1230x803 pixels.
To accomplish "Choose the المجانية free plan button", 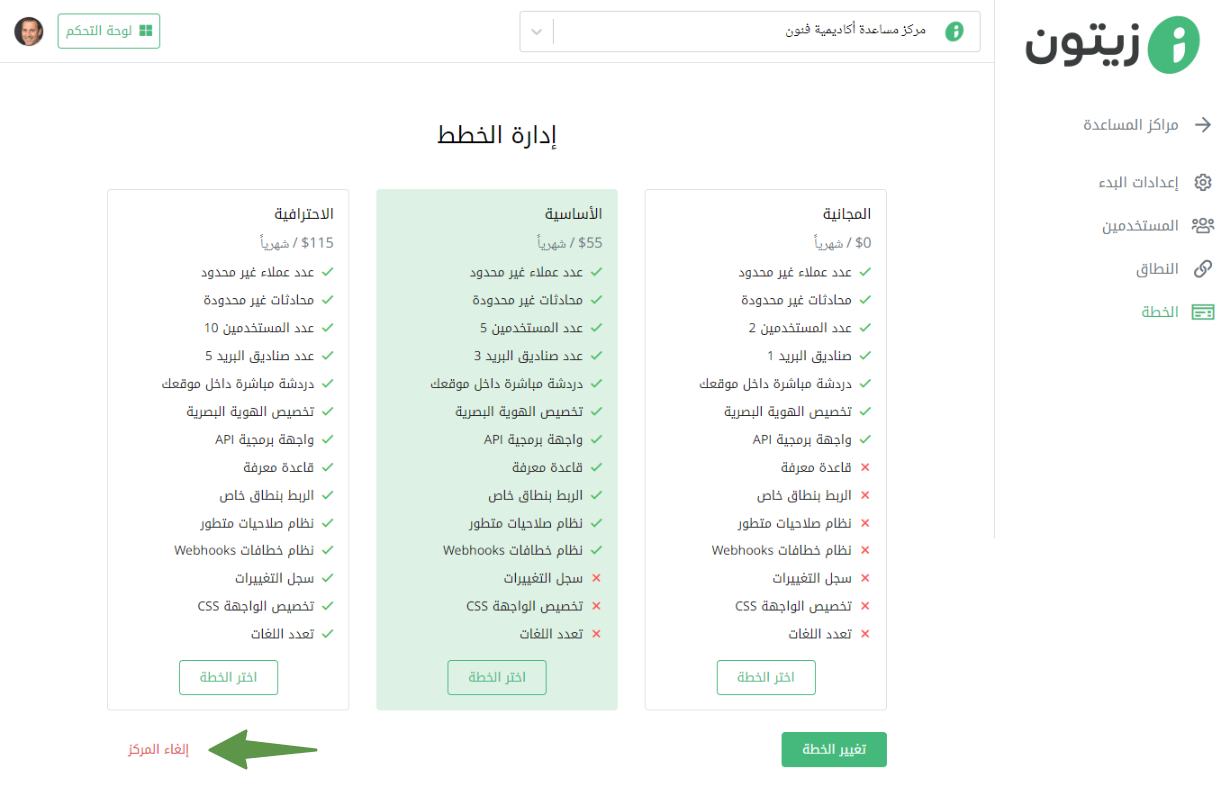I will 766,677.
